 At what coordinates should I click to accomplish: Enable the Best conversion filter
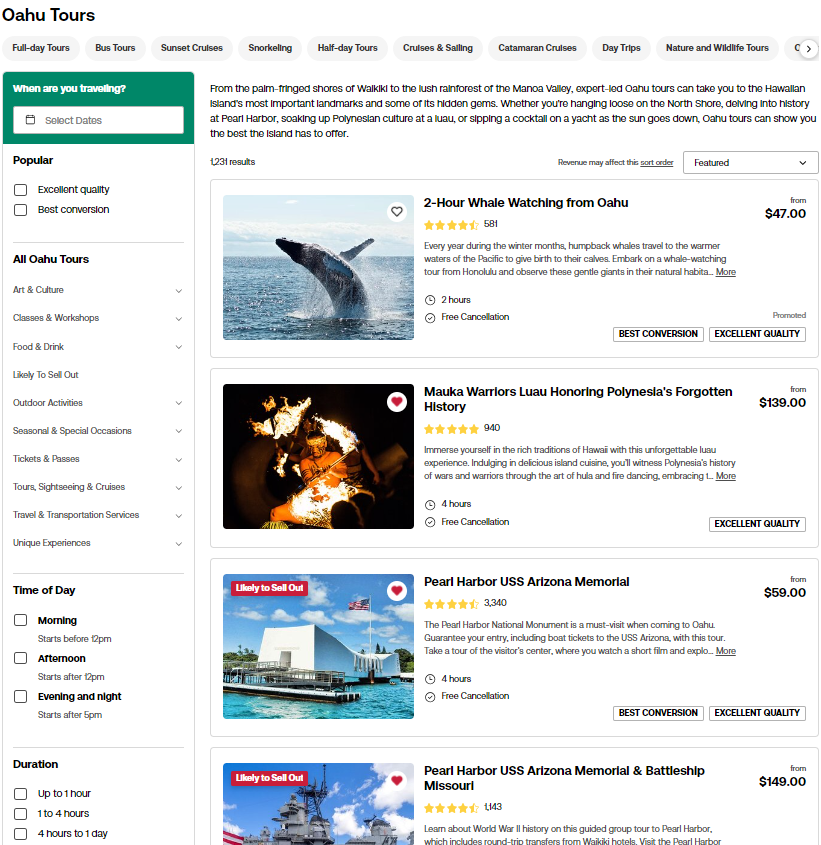click(20, 210)
